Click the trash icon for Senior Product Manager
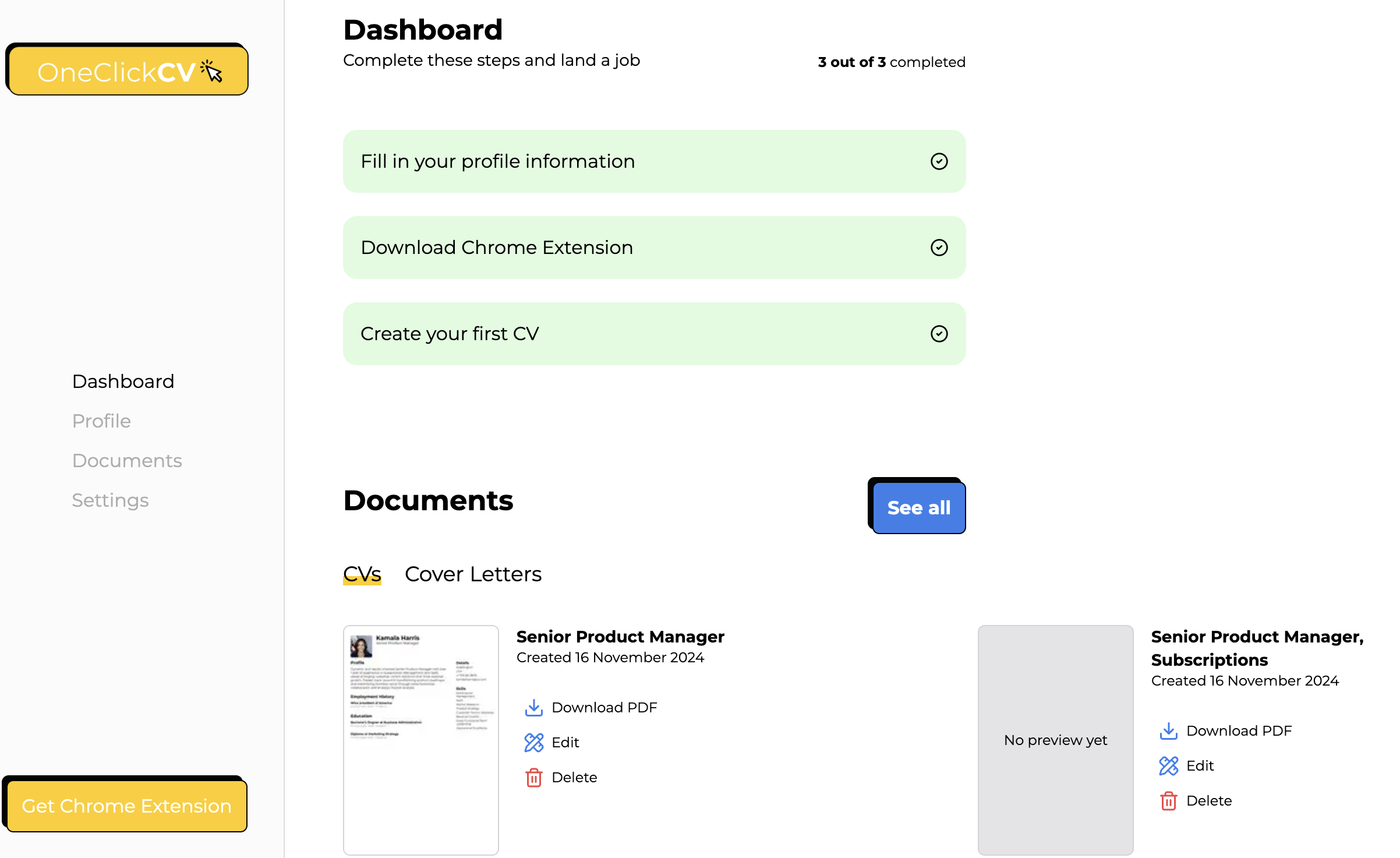This screenshot has height=858, width=1400. [533, 778]
